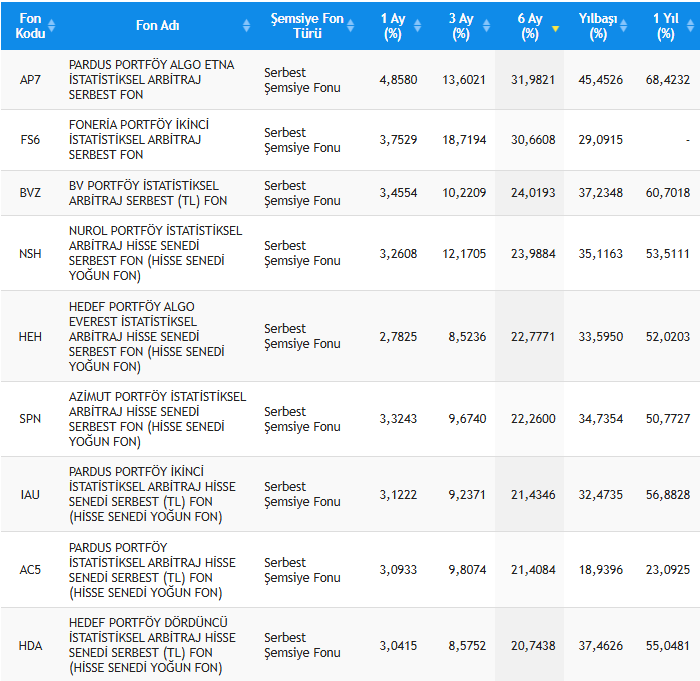This screenshot has width=700, height=681.
Task: Select fund code SPN
Action: 30,419
